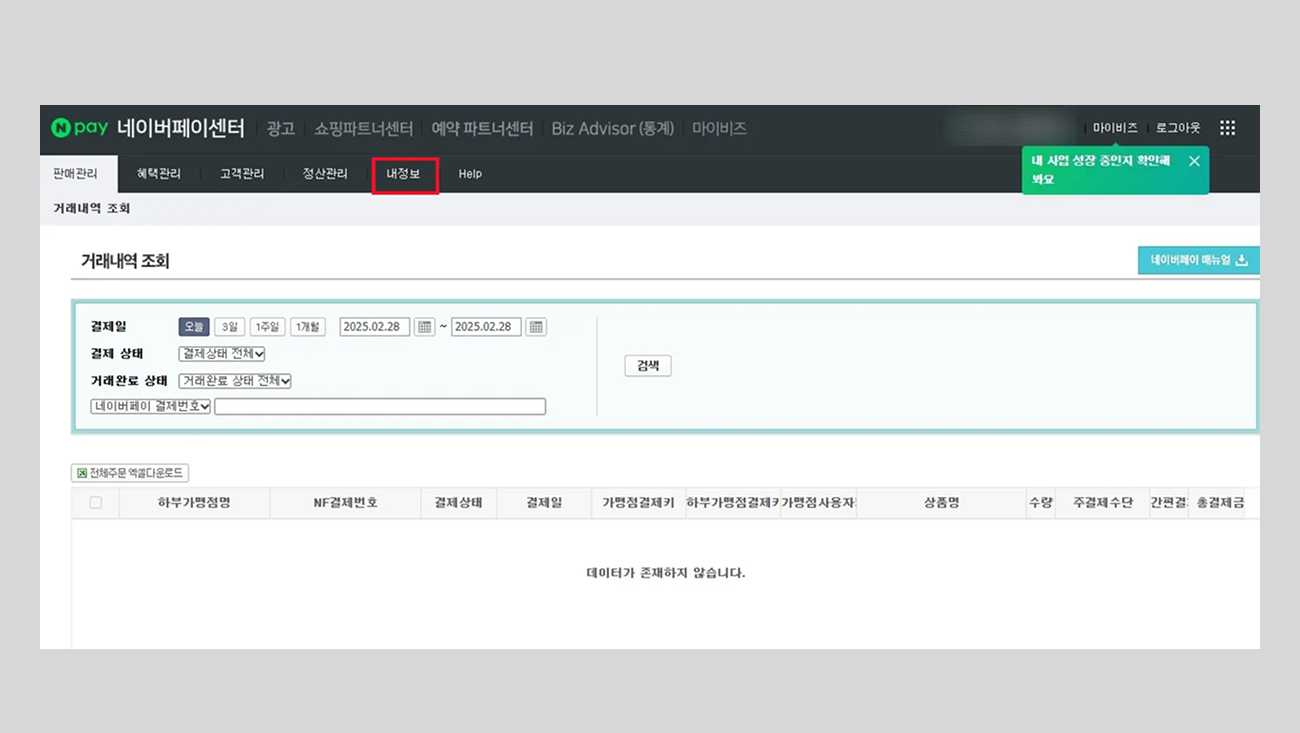Switch to the 판매관리 tab
This screenshot has height=733, width=1300.
pyautogui.click(x=76, y=174)
